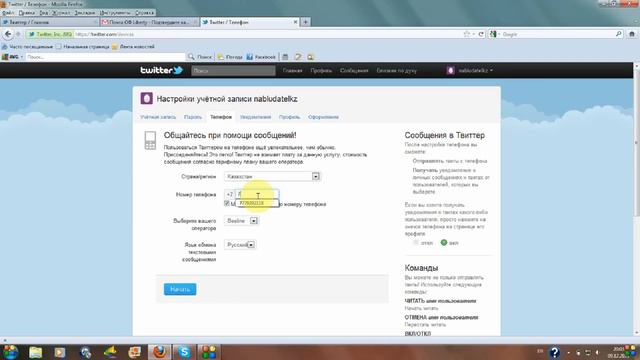Open the Уведомления settings tab
This screenshot has width=640, height=360.
point(256,117)
